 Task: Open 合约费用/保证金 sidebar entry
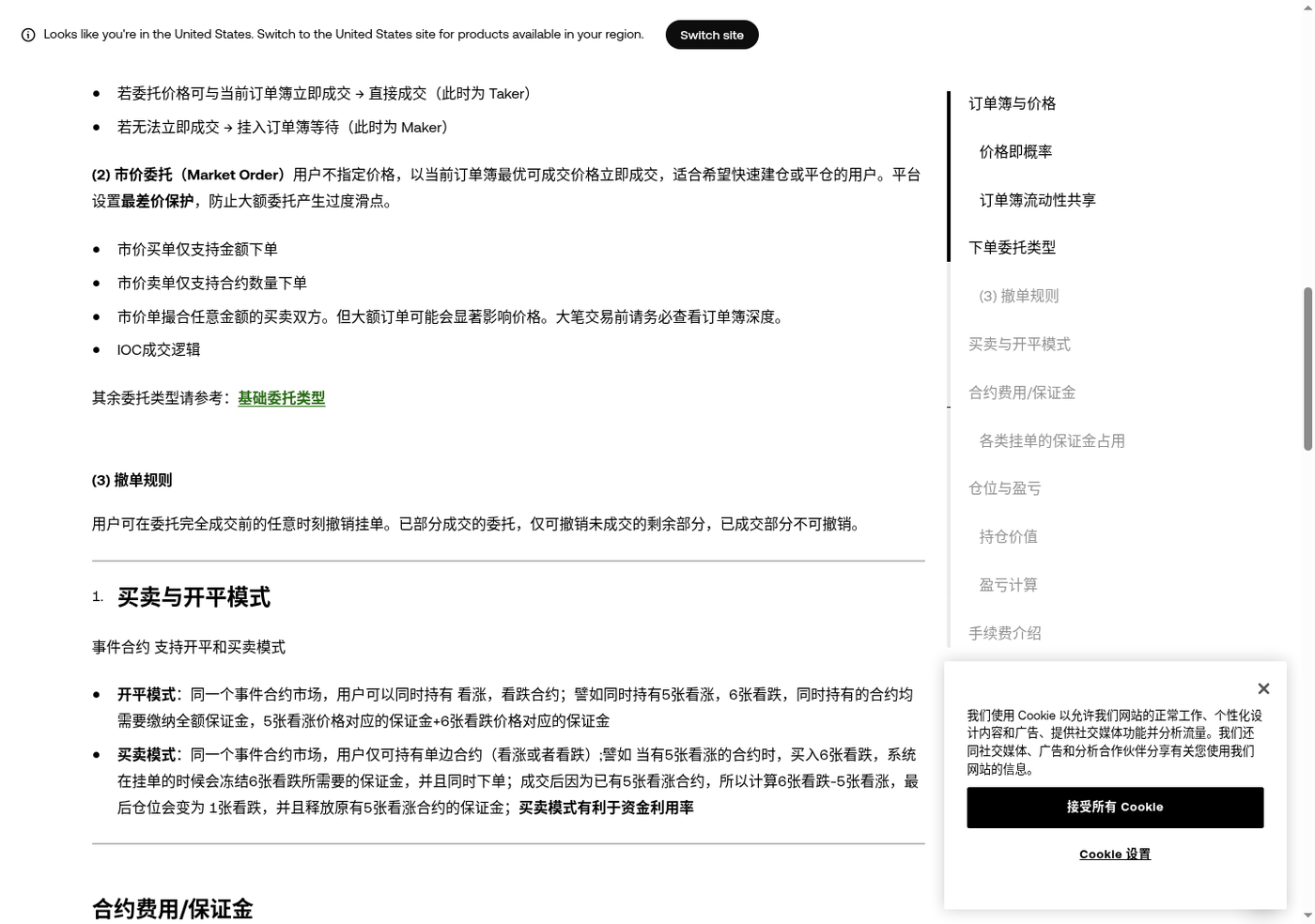pyautogui.click(x=1022, y=393)
